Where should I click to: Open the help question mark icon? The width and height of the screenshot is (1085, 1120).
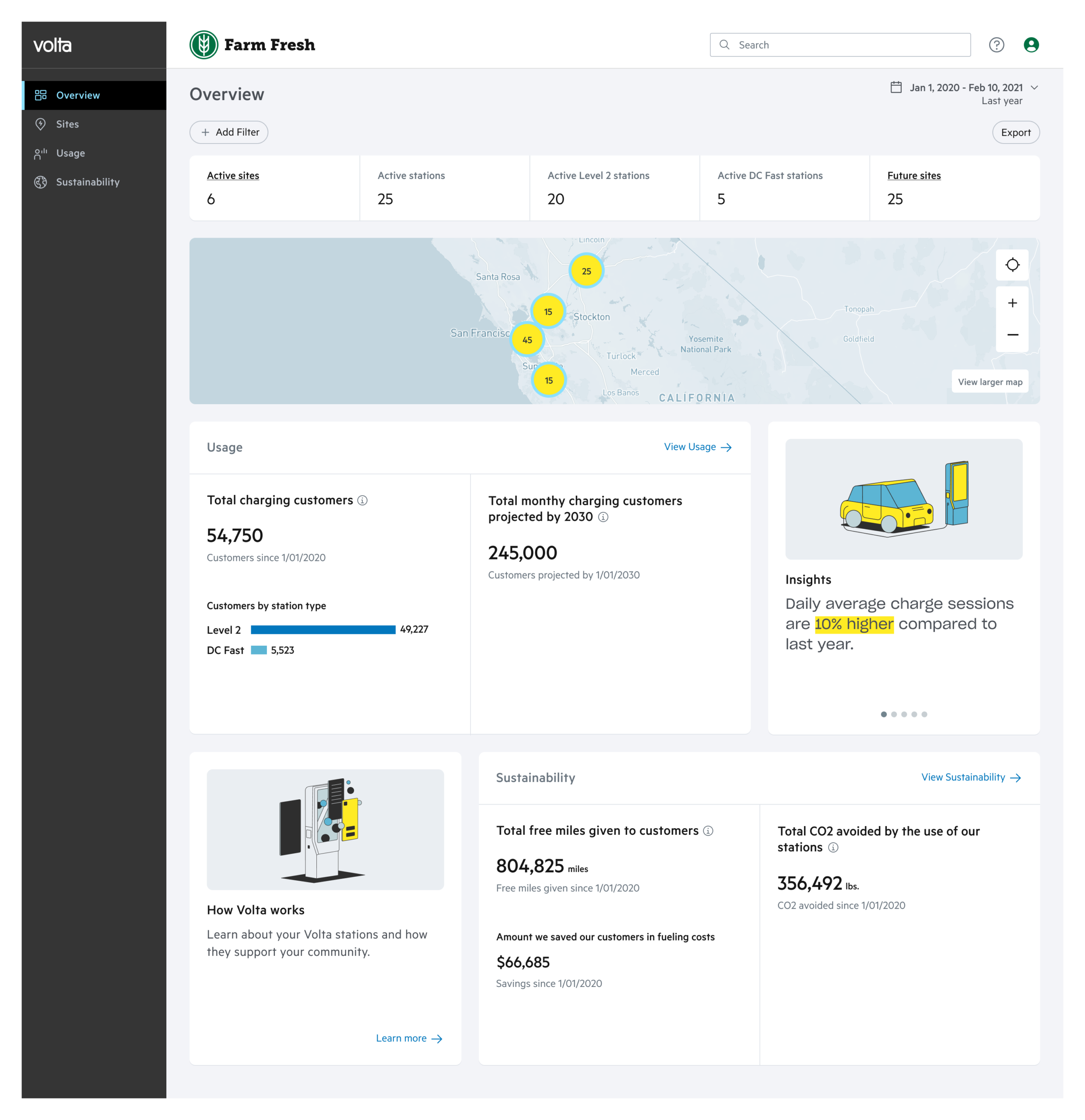point(996,45)
